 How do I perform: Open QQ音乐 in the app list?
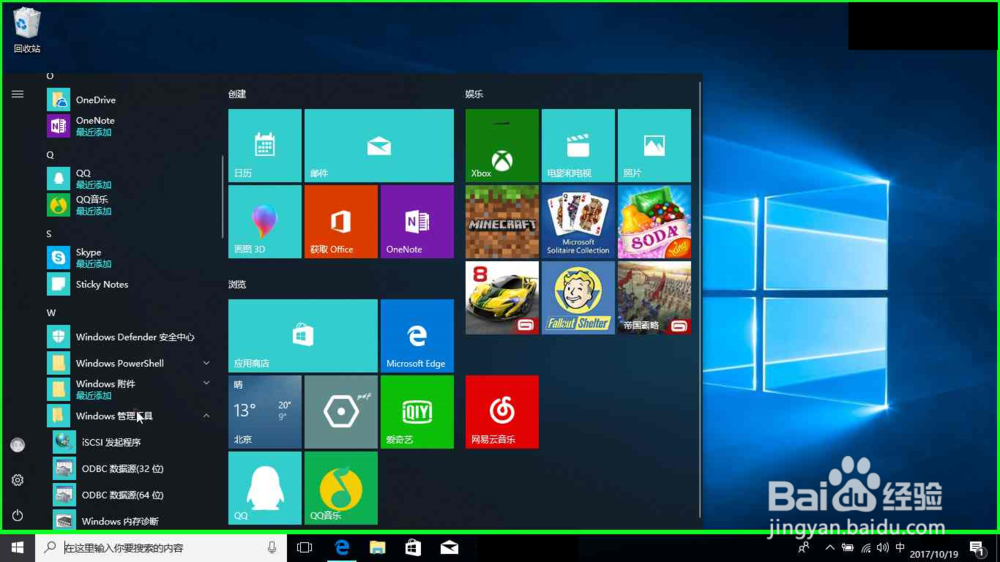(131, 205)
